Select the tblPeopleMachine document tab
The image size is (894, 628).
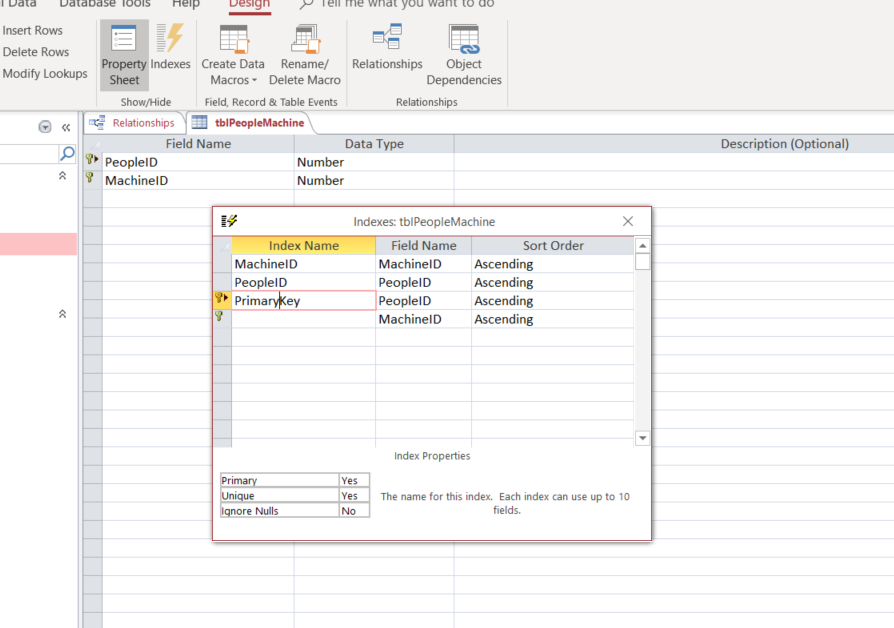251,123
